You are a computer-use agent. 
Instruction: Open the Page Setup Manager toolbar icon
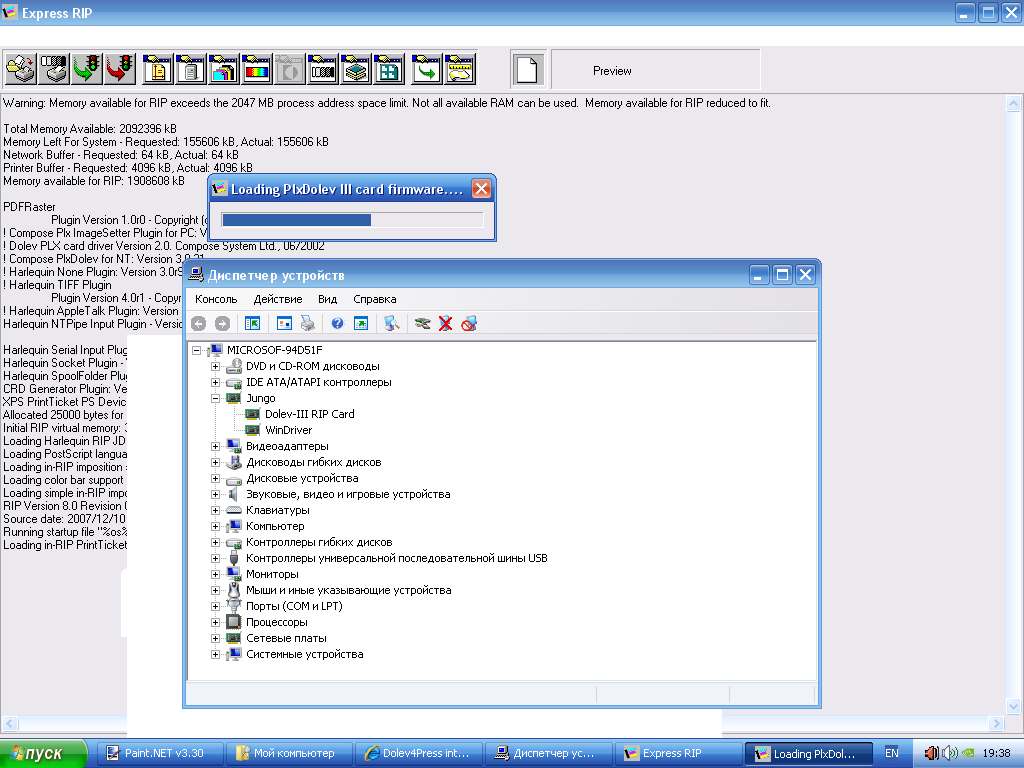pos(157,69)
